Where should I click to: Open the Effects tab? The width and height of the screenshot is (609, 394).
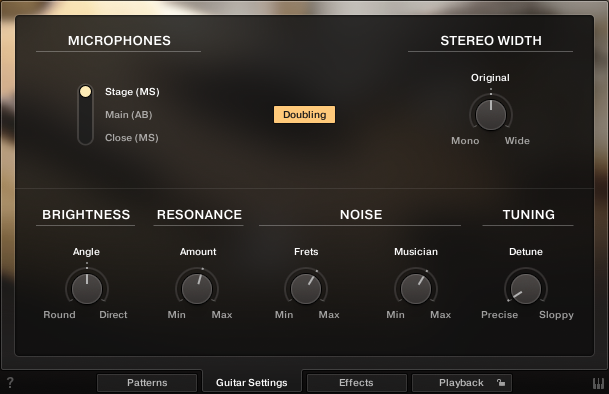pyautogui.click(x=356, y=383)
